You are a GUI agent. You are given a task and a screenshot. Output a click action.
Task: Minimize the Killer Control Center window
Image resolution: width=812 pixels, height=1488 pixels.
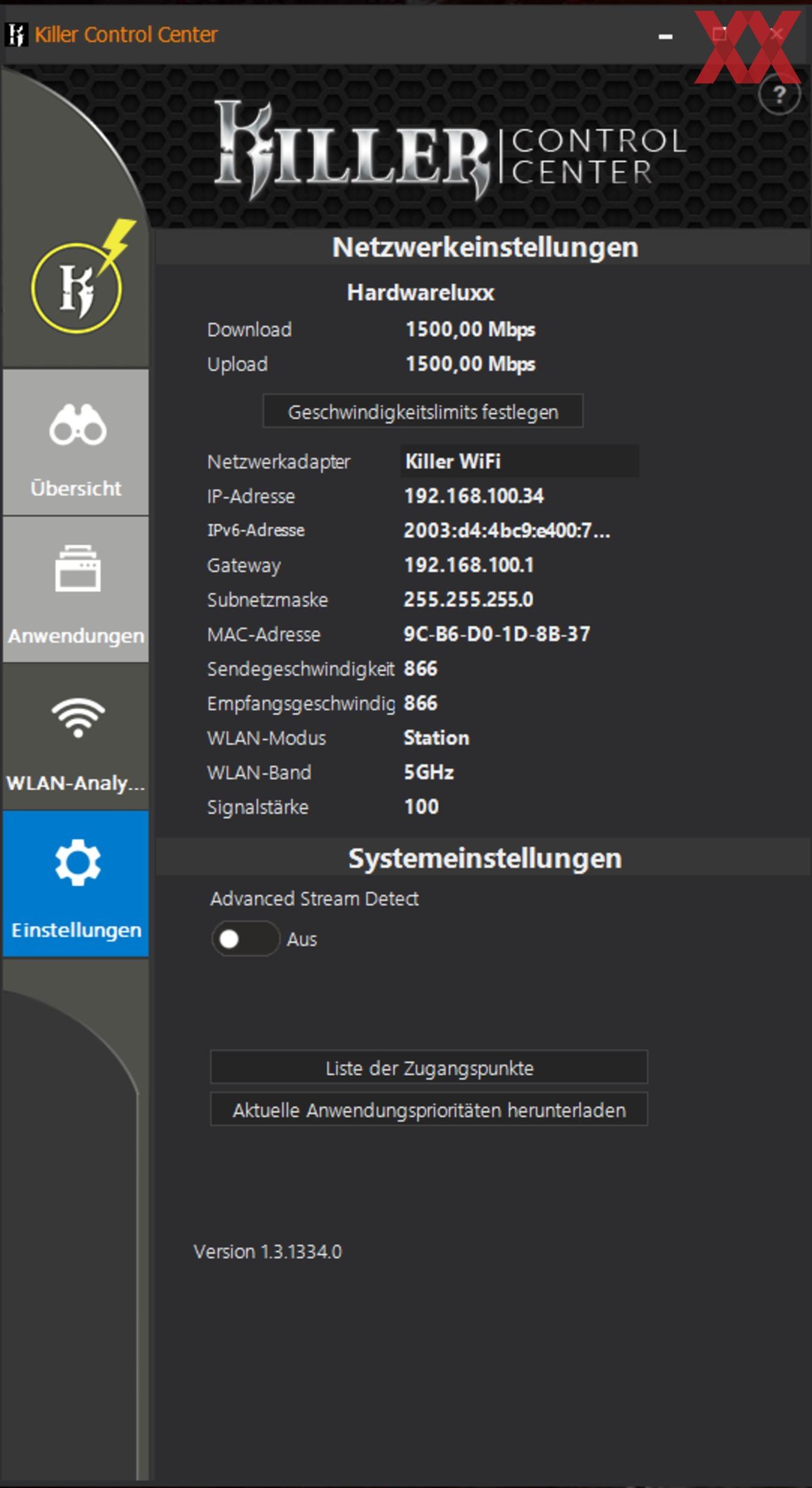pos(666,36)
